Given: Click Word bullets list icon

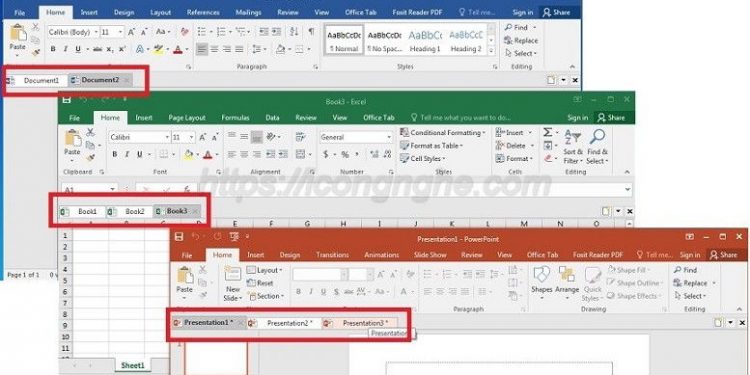Looking at the screenshot, I should coord(202,32).
